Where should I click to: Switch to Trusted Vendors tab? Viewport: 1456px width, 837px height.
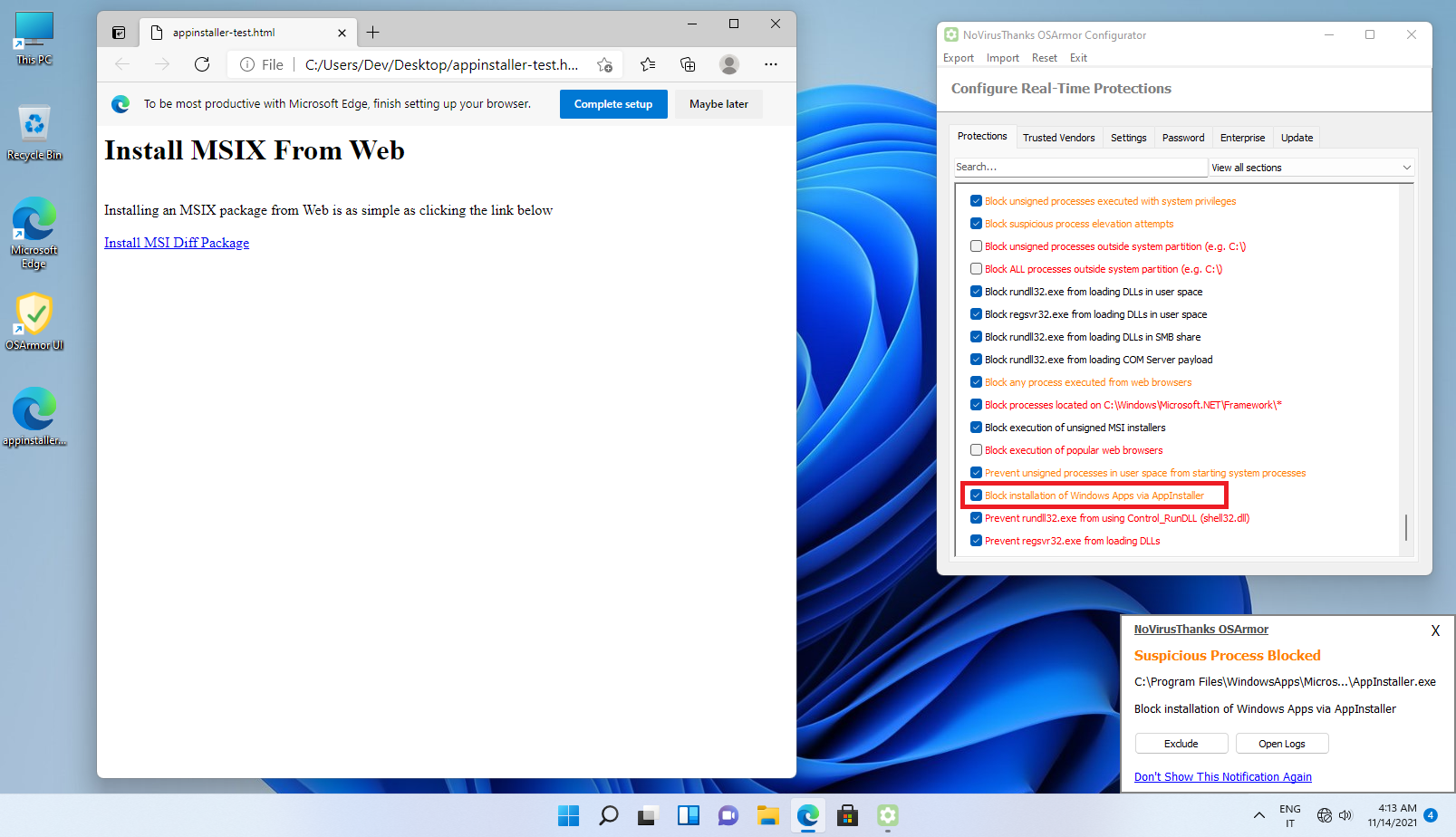point(1059,138)
